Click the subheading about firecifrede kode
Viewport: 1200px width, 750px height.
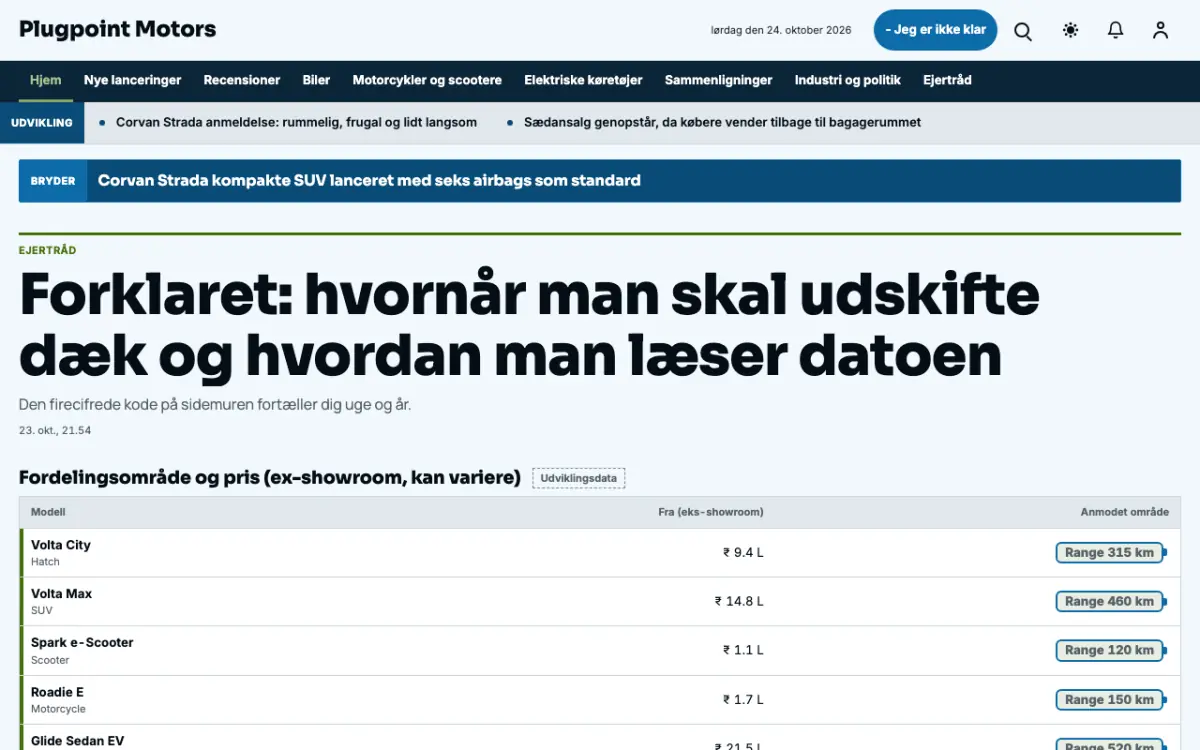215,405
